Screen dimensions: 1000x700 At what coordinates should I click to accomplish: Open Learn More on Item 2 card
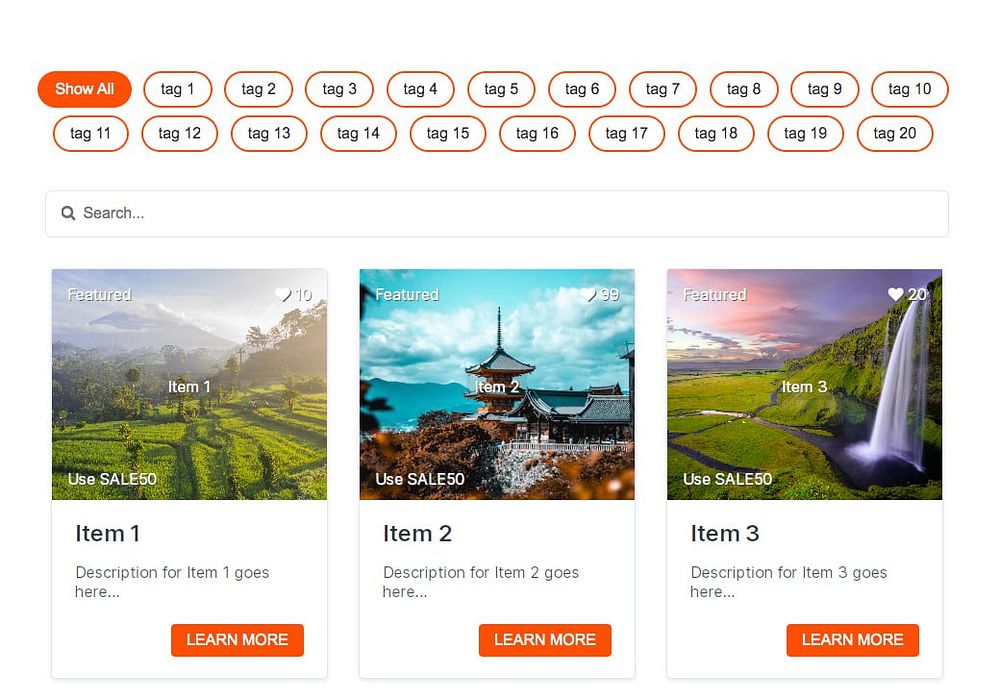point(545,640)
